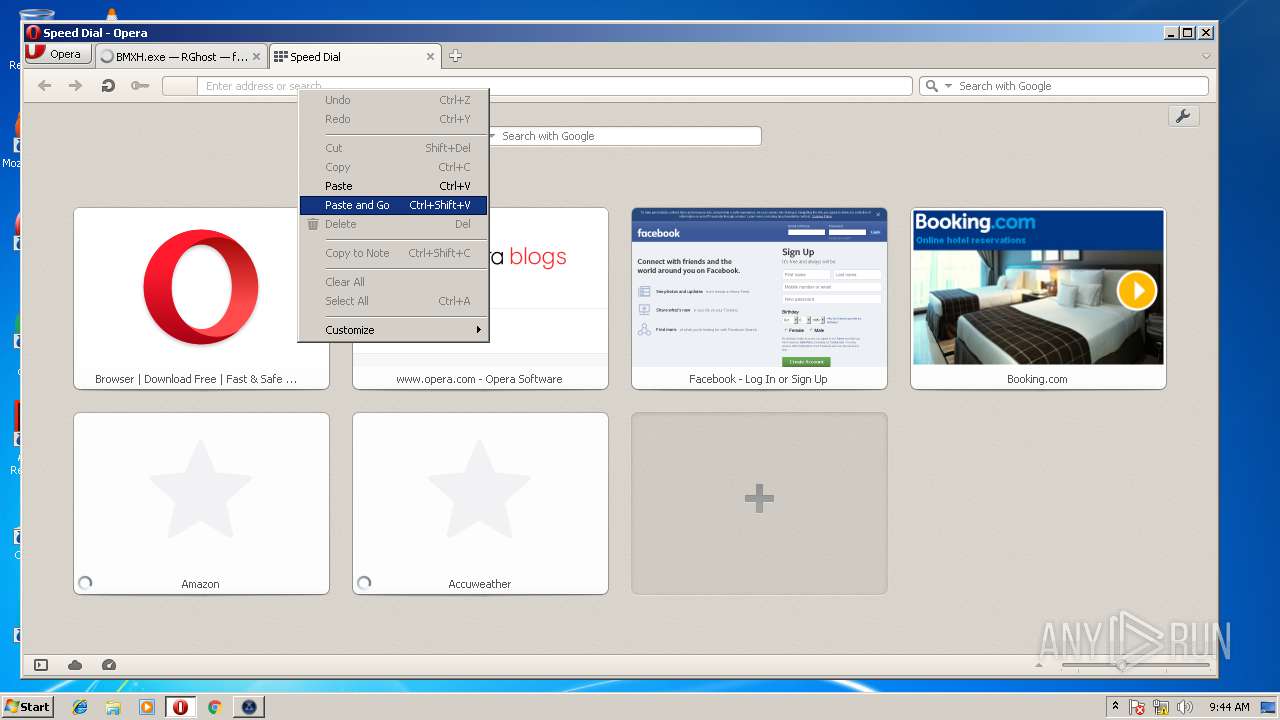Choose Undo in the context menu
Image resolution: width=1280 pixels, height=720 pixels.
(393, 100)
